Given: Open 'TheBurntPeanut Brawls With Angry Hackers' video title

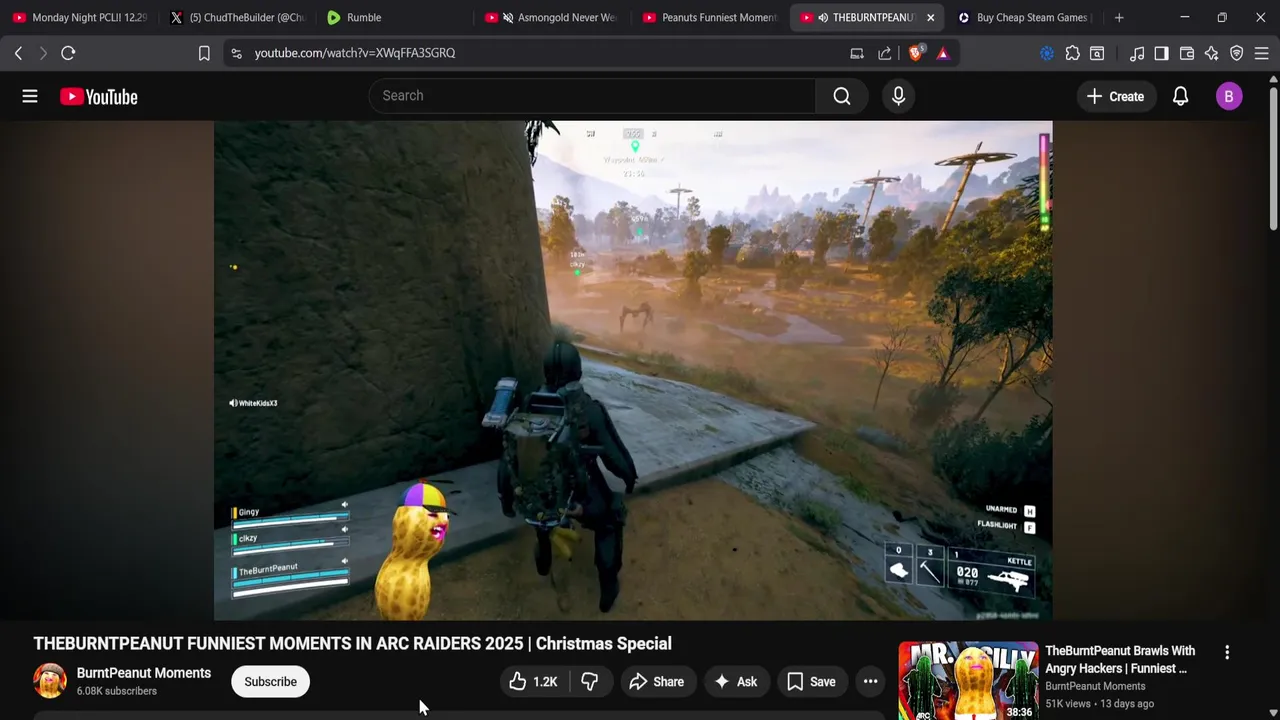Looking at the screenshot, I should tap(1120, 659).
